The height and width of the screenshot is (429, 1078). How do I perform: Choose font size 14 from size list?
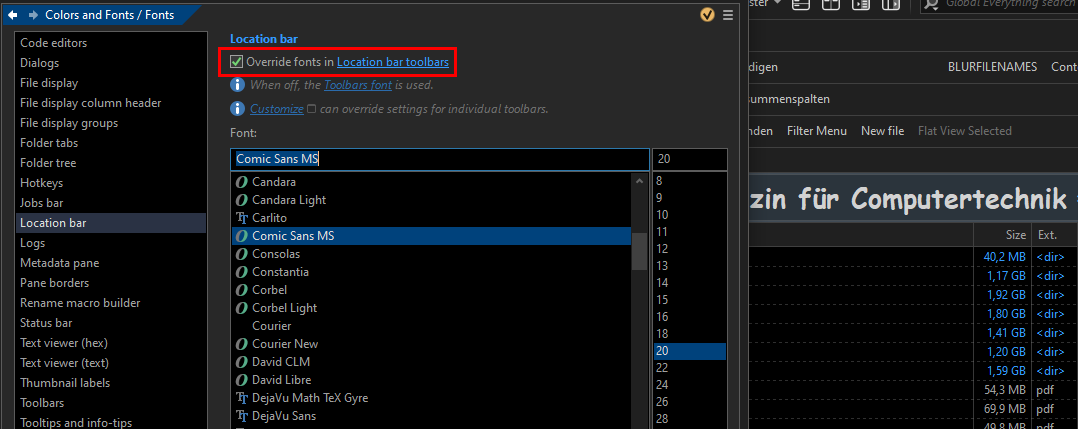661,283
